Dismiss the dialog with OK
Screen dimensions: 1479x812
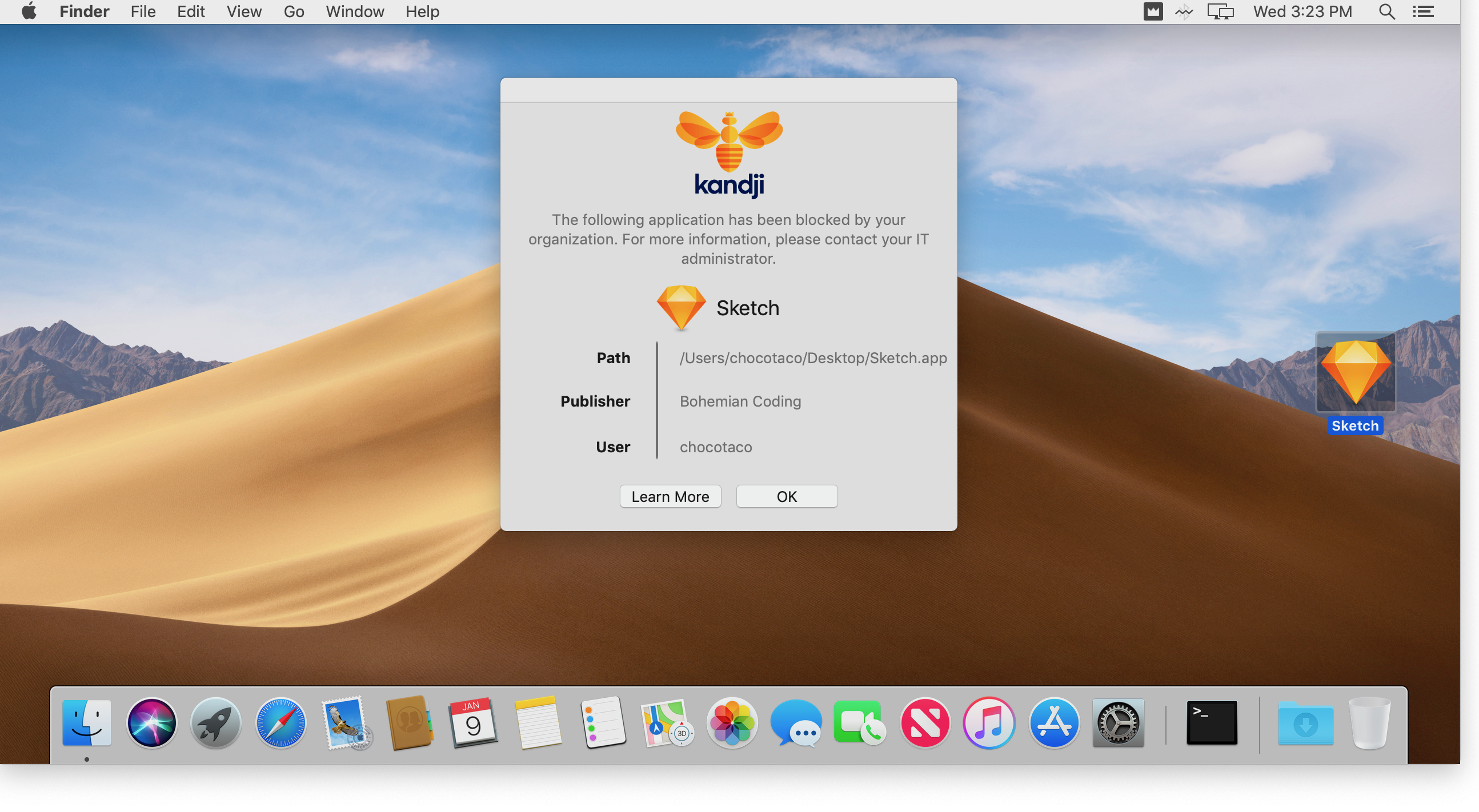tap(787, 496)
